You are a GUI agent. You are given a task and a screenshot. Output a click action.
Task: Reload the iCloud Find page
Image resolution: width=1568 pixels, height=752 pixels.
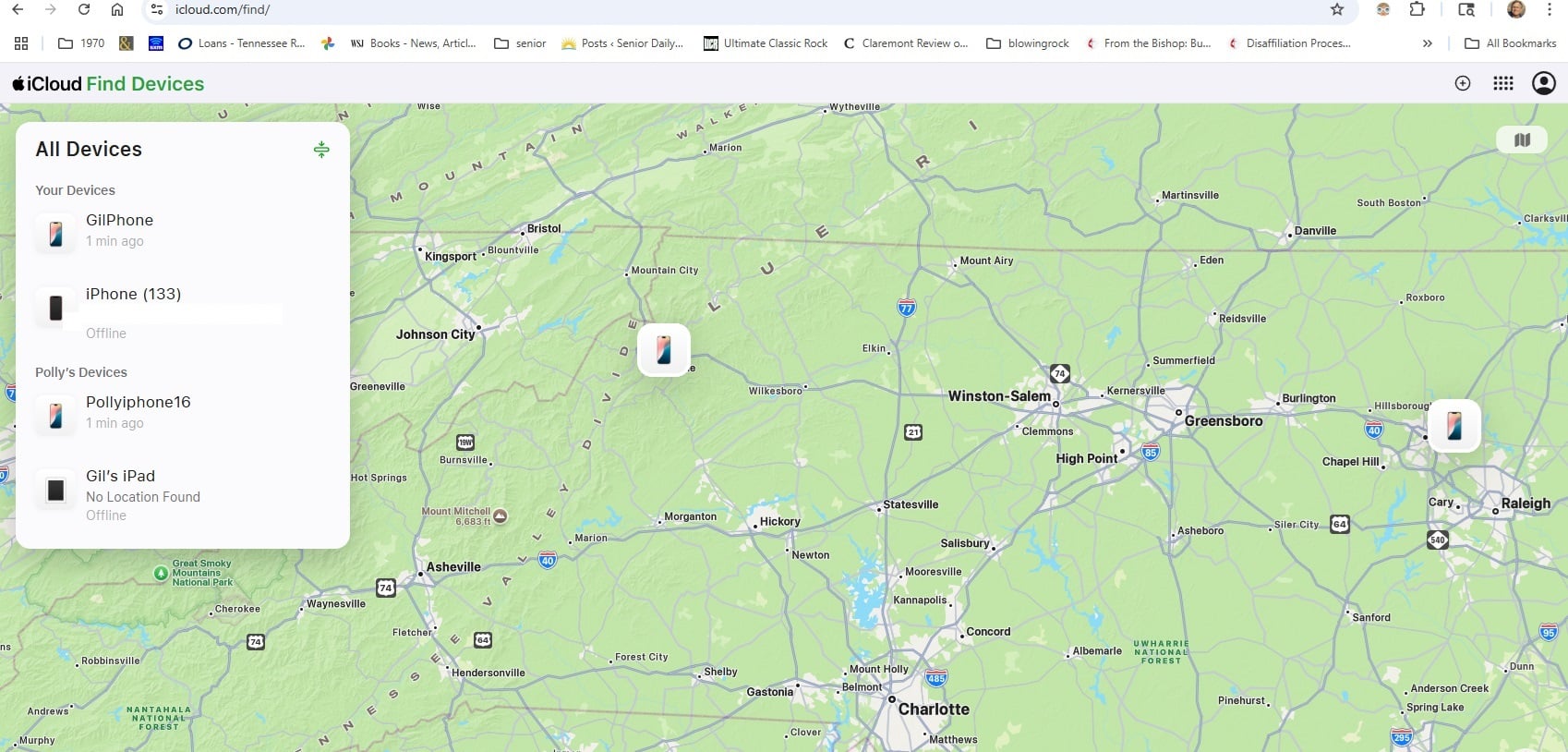coord(84,9)
